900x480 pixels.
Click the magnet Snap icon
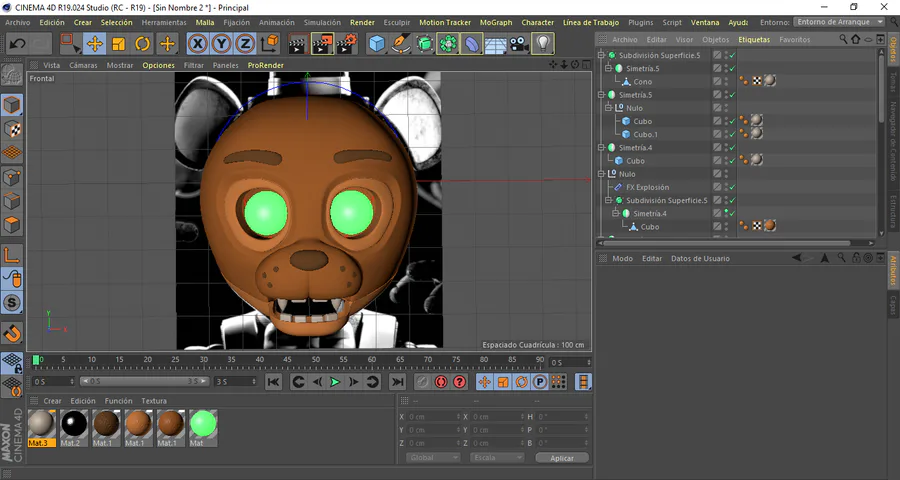pyautogui.click(x=12, y=333)
